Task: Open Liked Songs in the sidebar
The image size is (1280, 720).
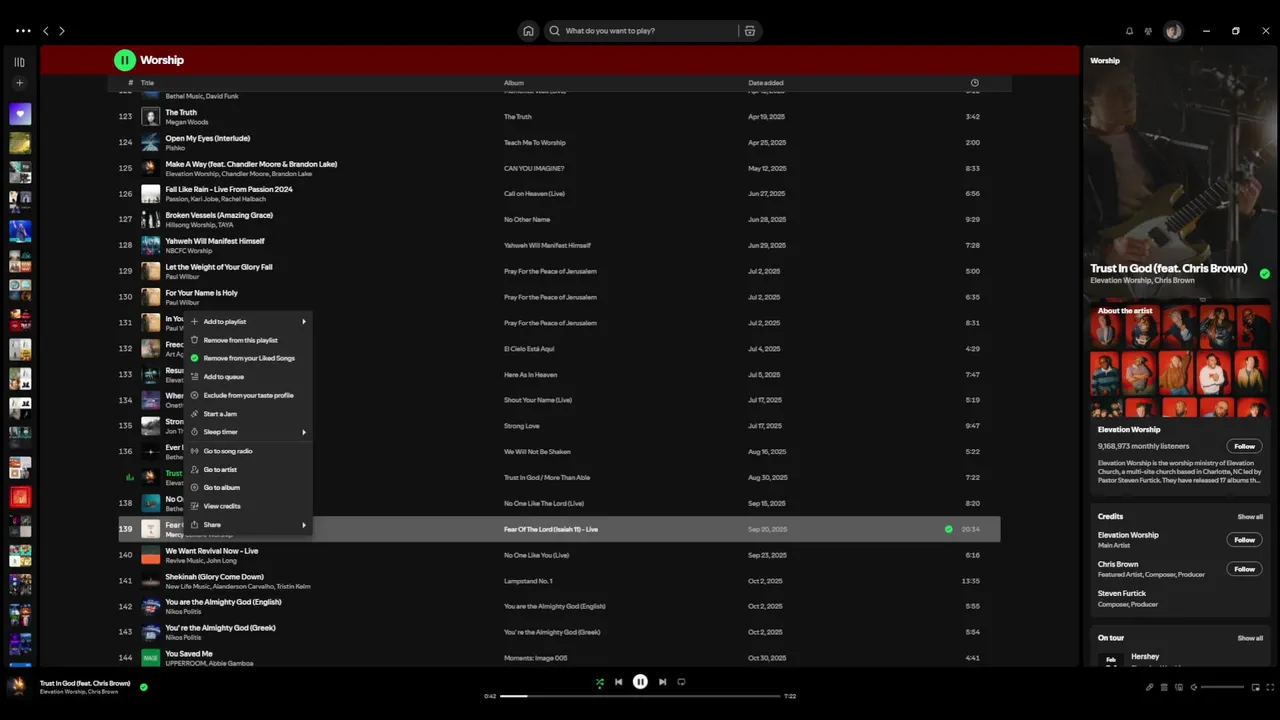Action: [x=20, y=114]
